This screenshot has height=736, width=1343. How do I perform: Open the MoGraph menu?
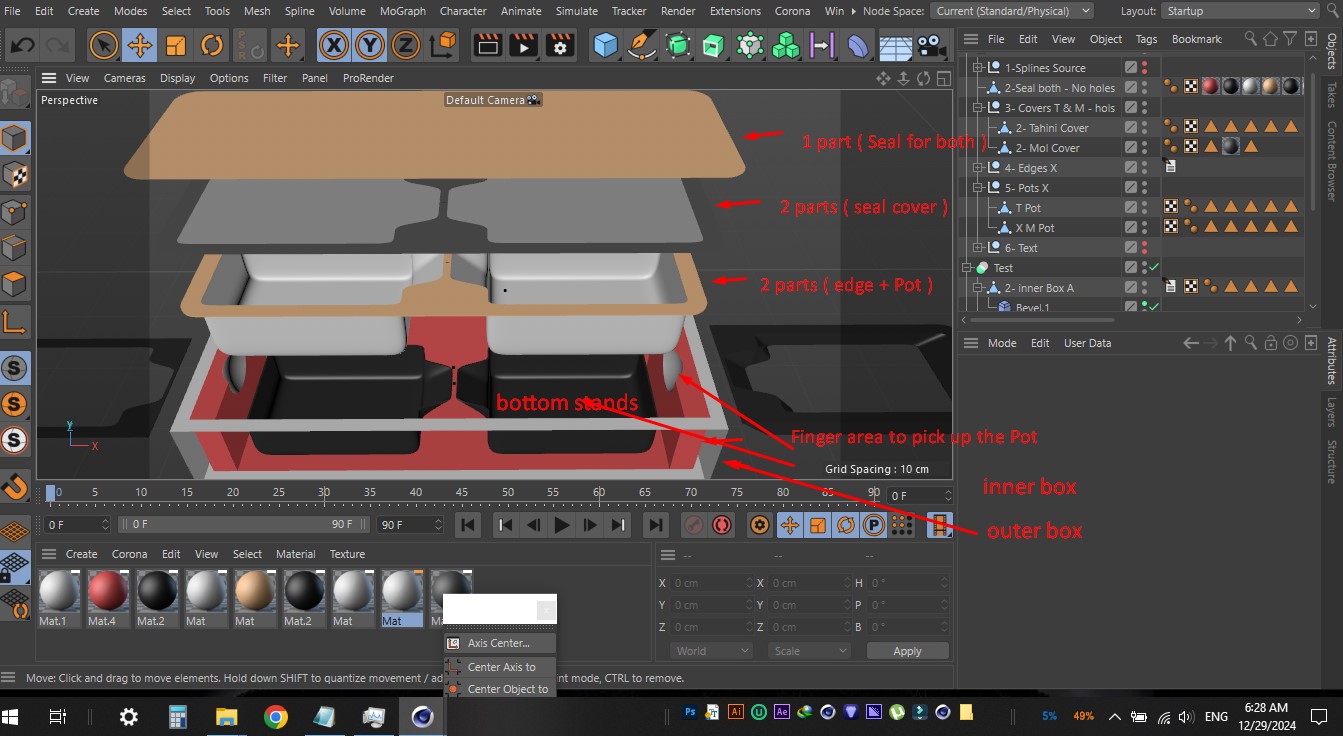(x=401, y=11)
